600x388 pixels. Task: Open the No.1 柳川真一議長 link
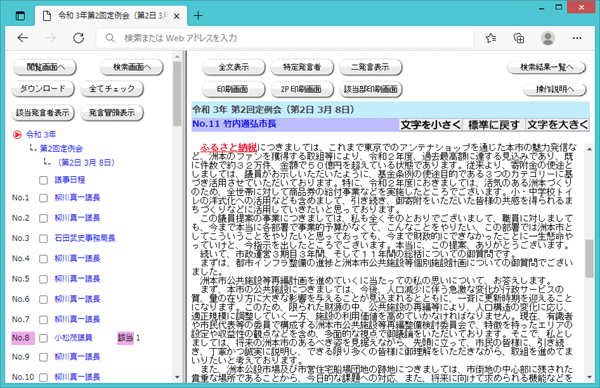pyautogui.click(x=77, y=197)
